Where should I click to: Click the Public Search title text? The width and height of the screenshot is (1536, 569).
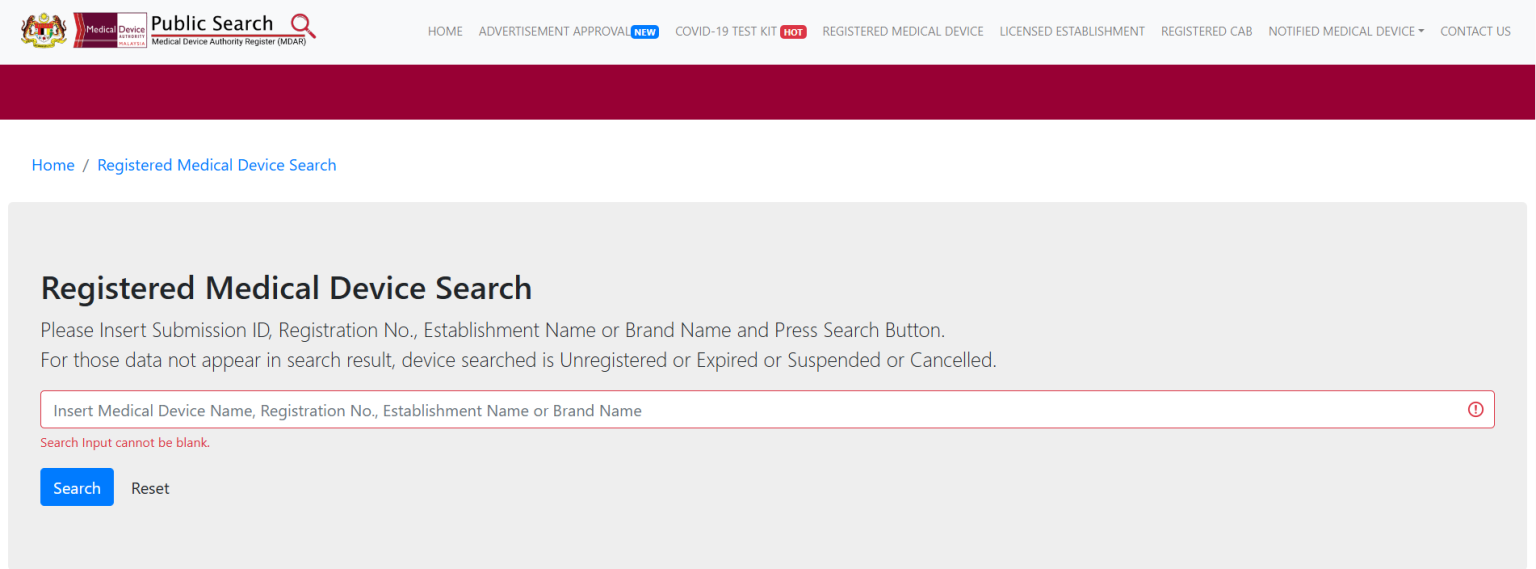pos(212,23)
